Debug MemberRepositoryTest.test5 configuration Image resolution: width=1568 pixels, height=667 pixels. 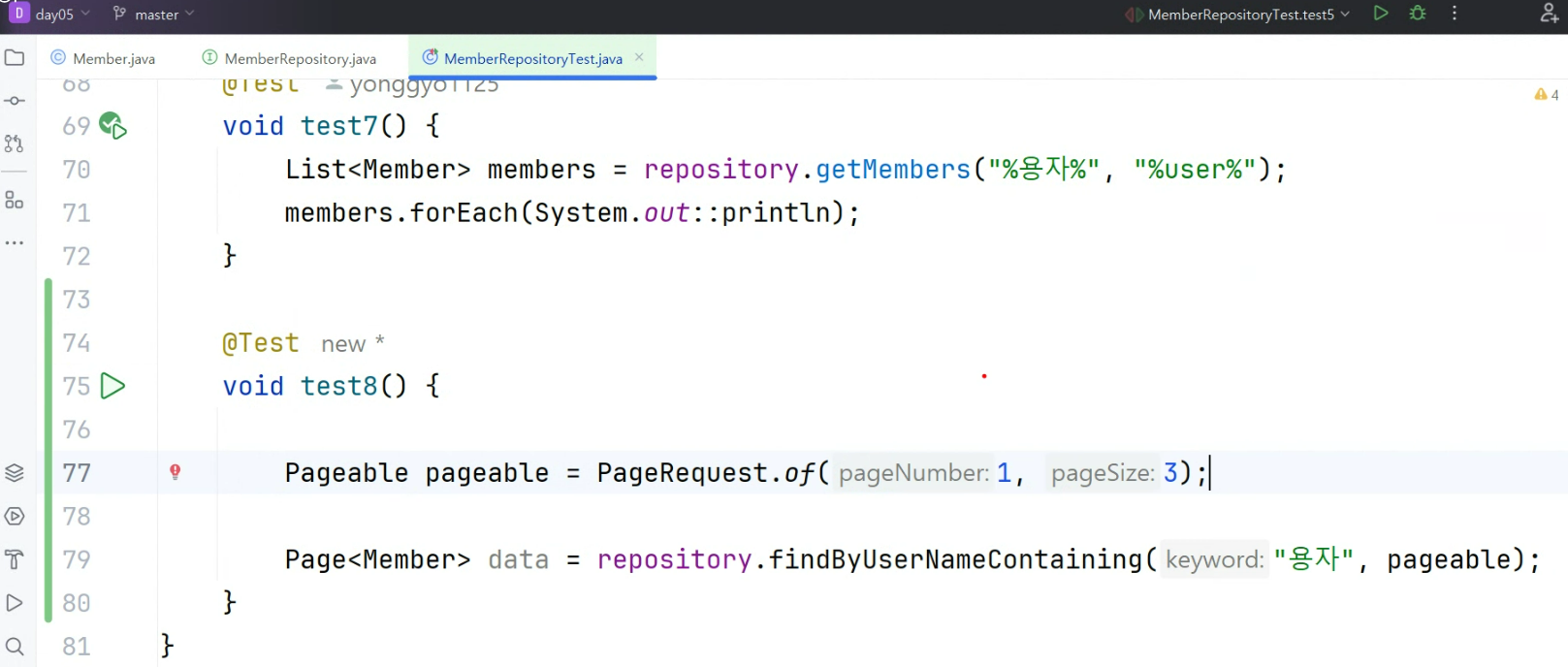[x=1418, y=14]
